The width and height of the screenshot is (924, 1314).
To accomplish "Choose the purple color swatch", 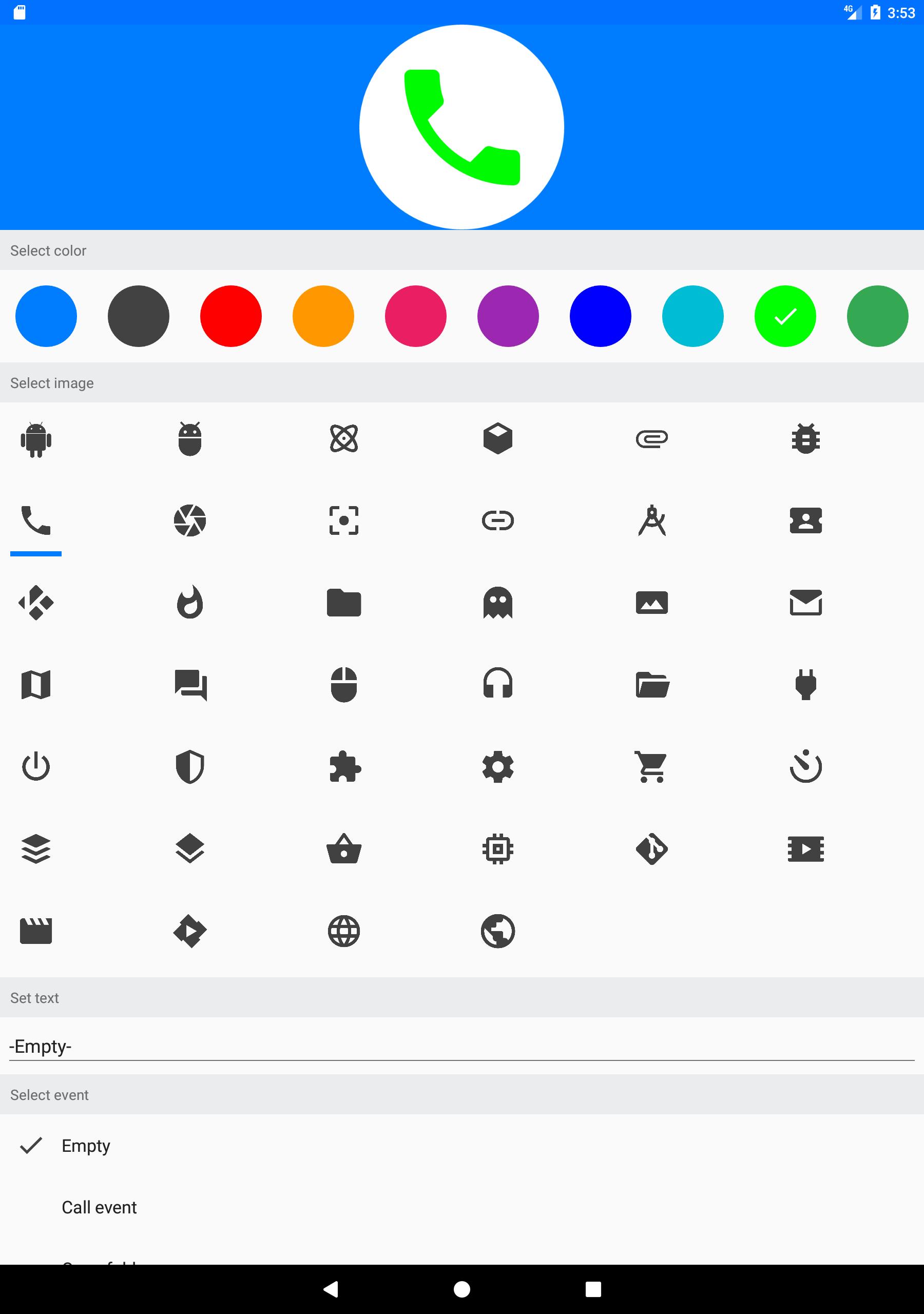I will [508, 316].
